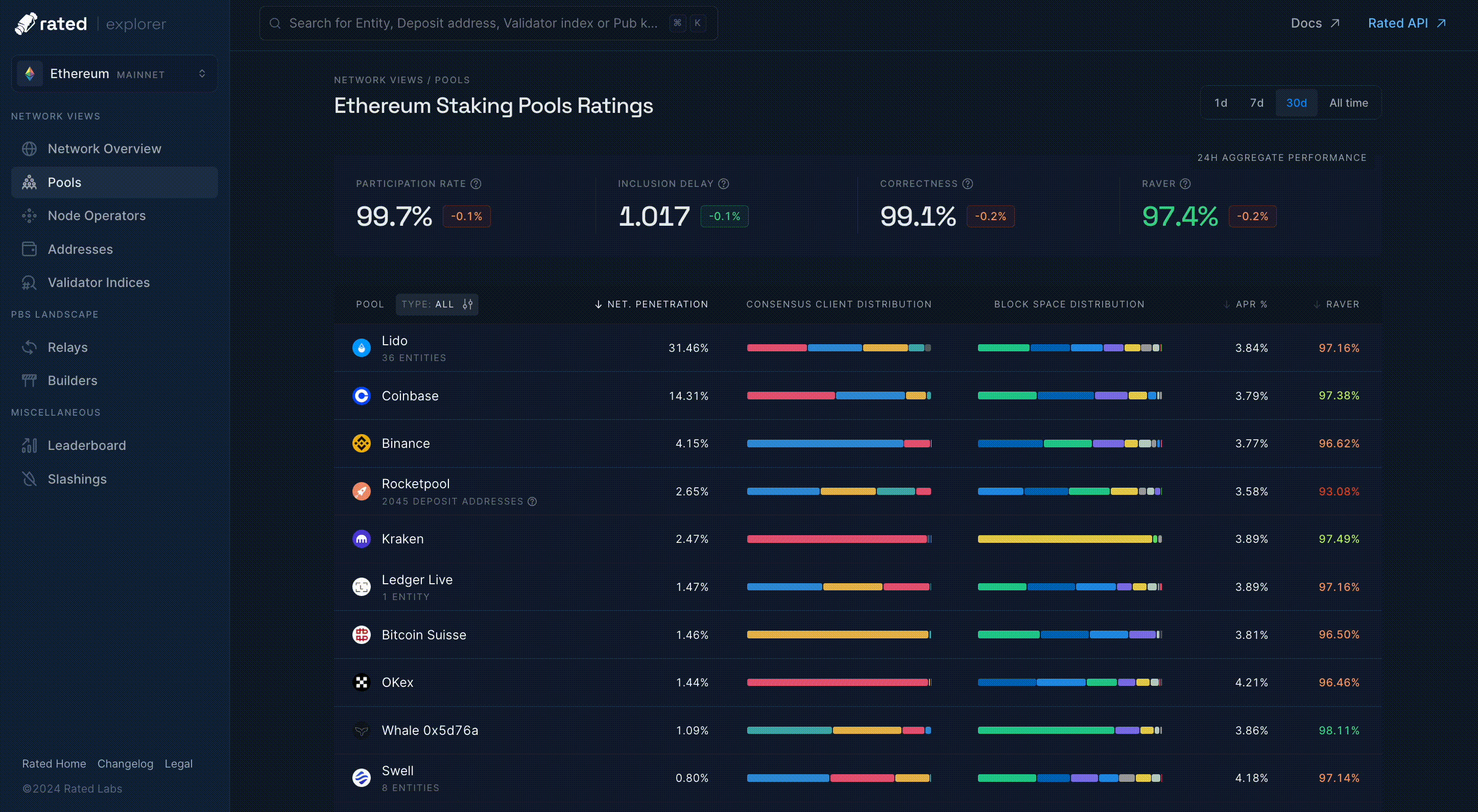This screenshot has width=1478, height=812.
Task: Click the RAVER info question icon
Action: coord(1185,184)
